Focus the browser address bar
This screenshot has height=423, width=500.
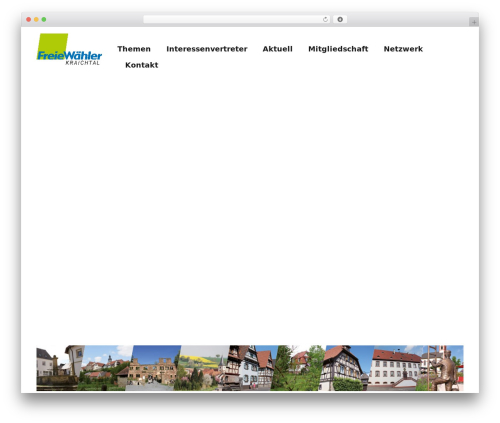[236, 20]
